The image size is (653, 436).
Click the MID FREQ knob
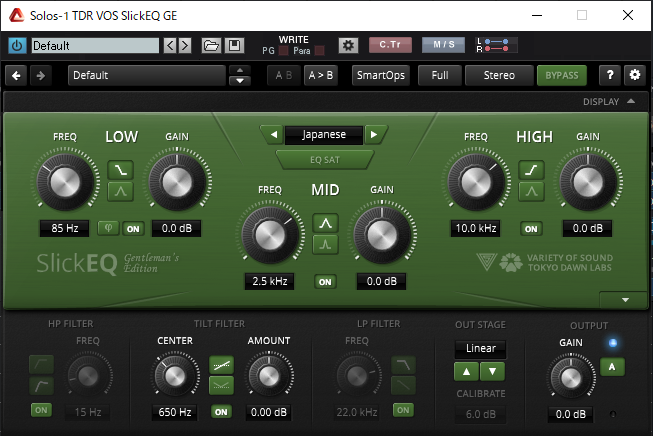click(270, 235)
